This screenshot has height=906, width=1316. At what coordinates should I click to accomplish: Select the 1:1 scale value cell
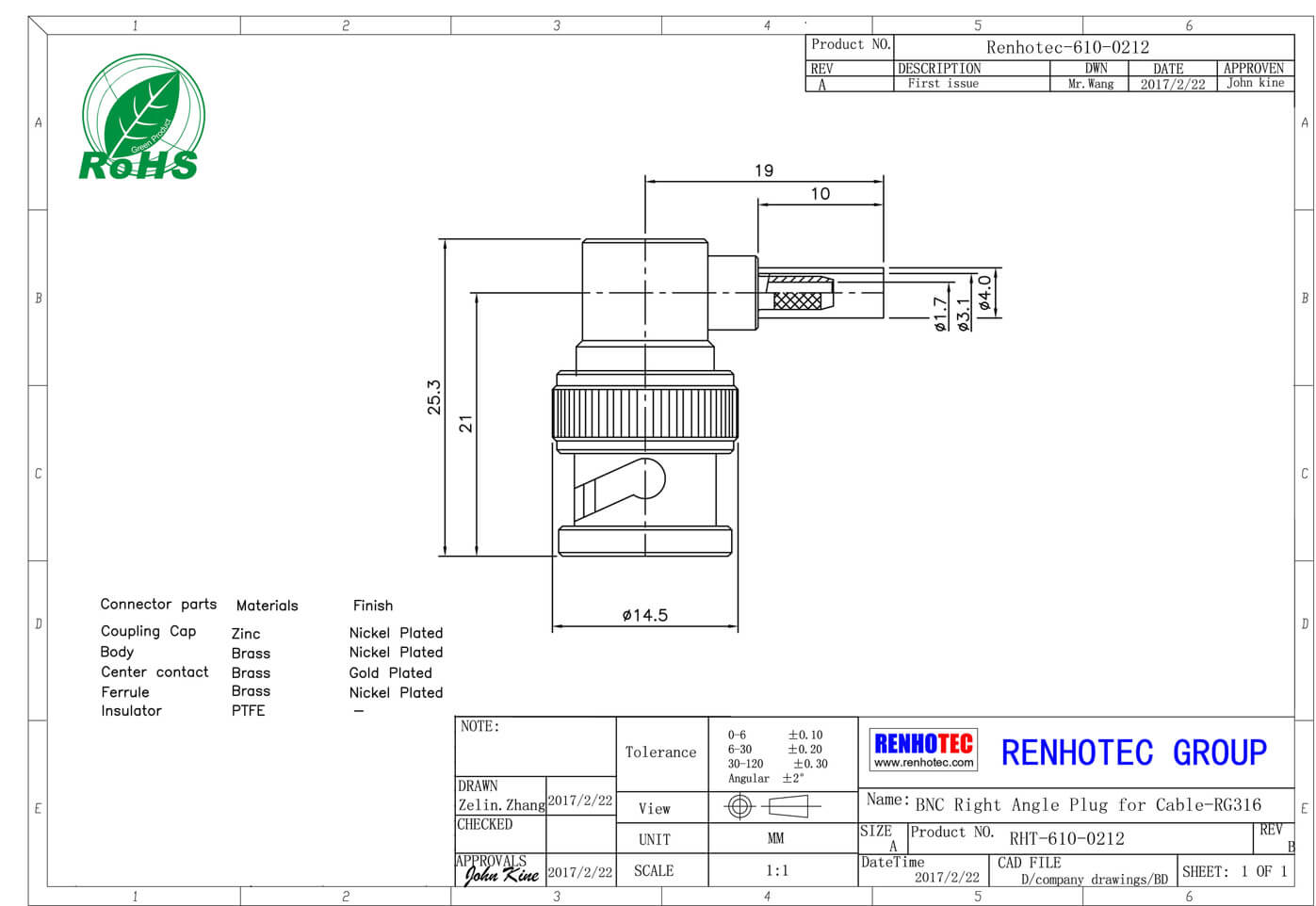(x=777, y=870)
